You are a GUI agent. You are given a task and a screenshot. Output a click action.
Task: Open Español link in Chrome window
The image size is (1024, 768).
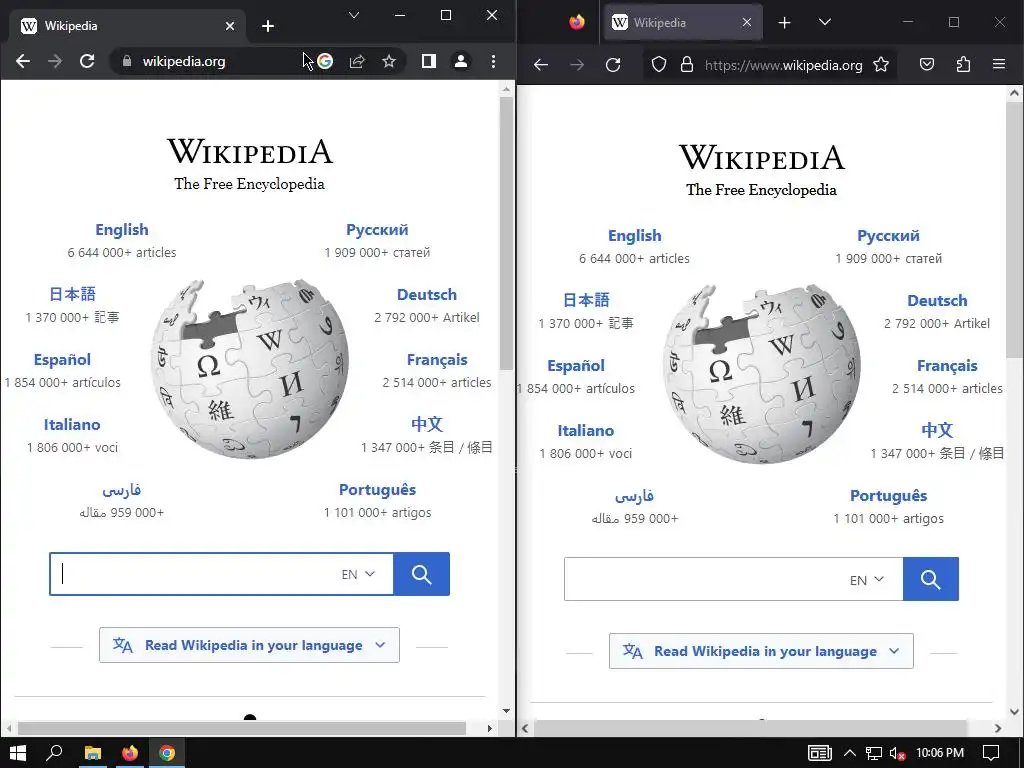point(62,360)
